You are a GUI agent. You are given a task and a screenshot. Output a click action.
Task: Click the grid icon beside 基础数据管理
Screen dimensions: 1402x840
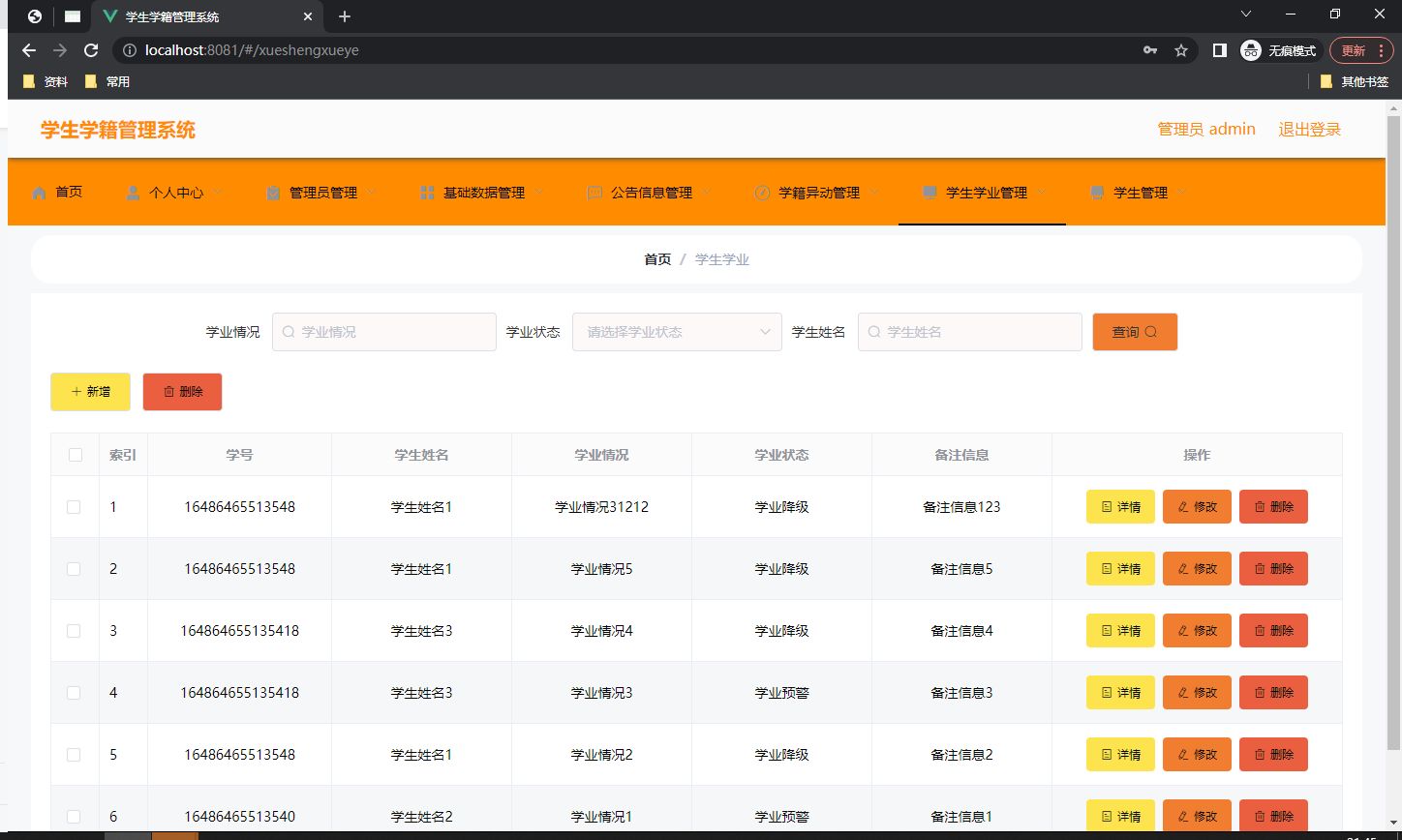coord(427,193)
